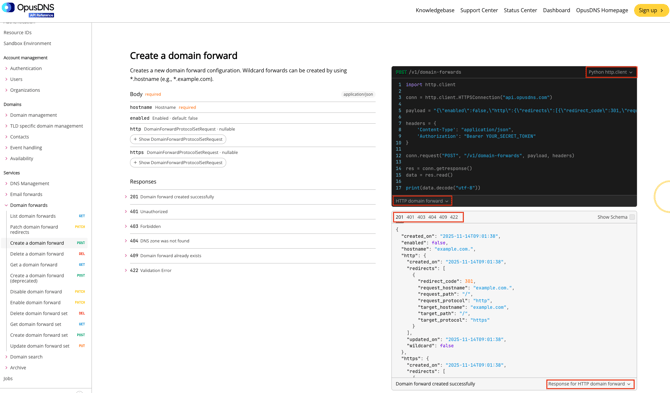The image size is (670, 393).
Task: Go to Support Center
Action: tap(479, 10)
